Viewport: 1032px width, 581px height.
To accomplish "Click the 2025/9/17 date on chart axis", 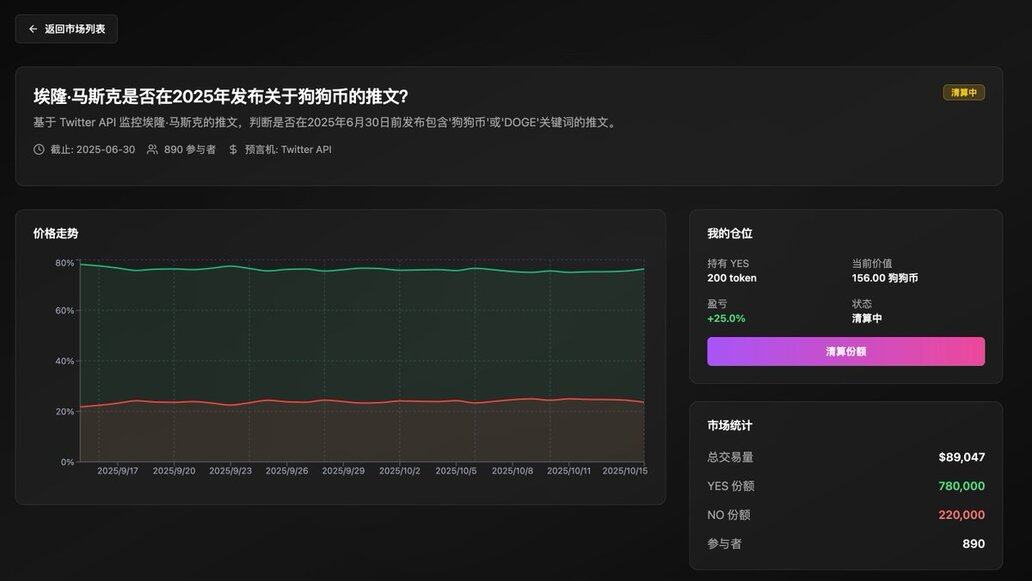I will [x=118, y=471].
